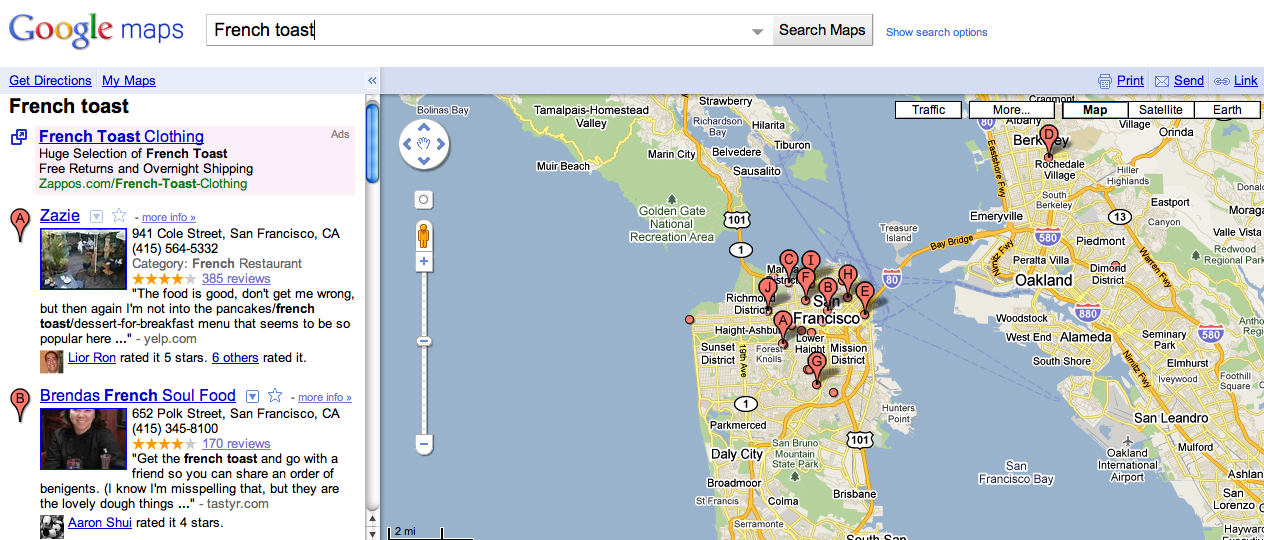Viewport: 1264px width, 540px height.
Task: Open the dropdown arrow next to Brendas French Soul Food
Action: pyautogui.click(x=253, y=396)
